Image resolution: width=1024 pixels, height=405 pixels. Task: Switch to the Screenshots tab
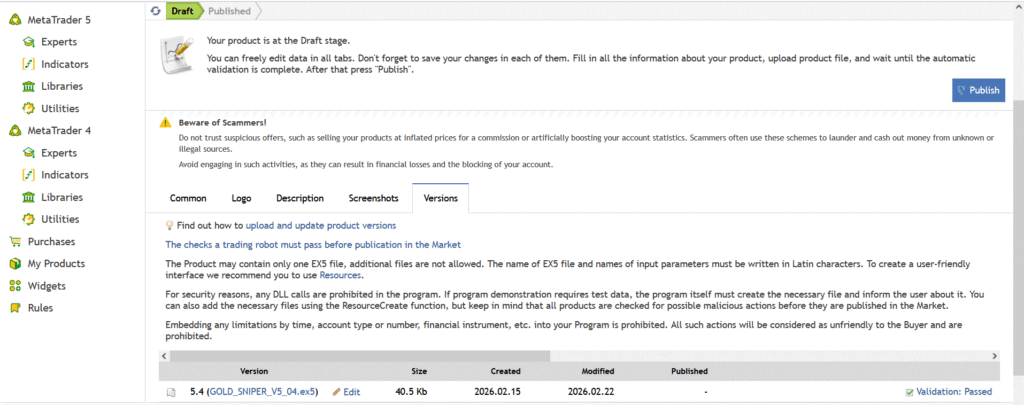pos(374,198)
